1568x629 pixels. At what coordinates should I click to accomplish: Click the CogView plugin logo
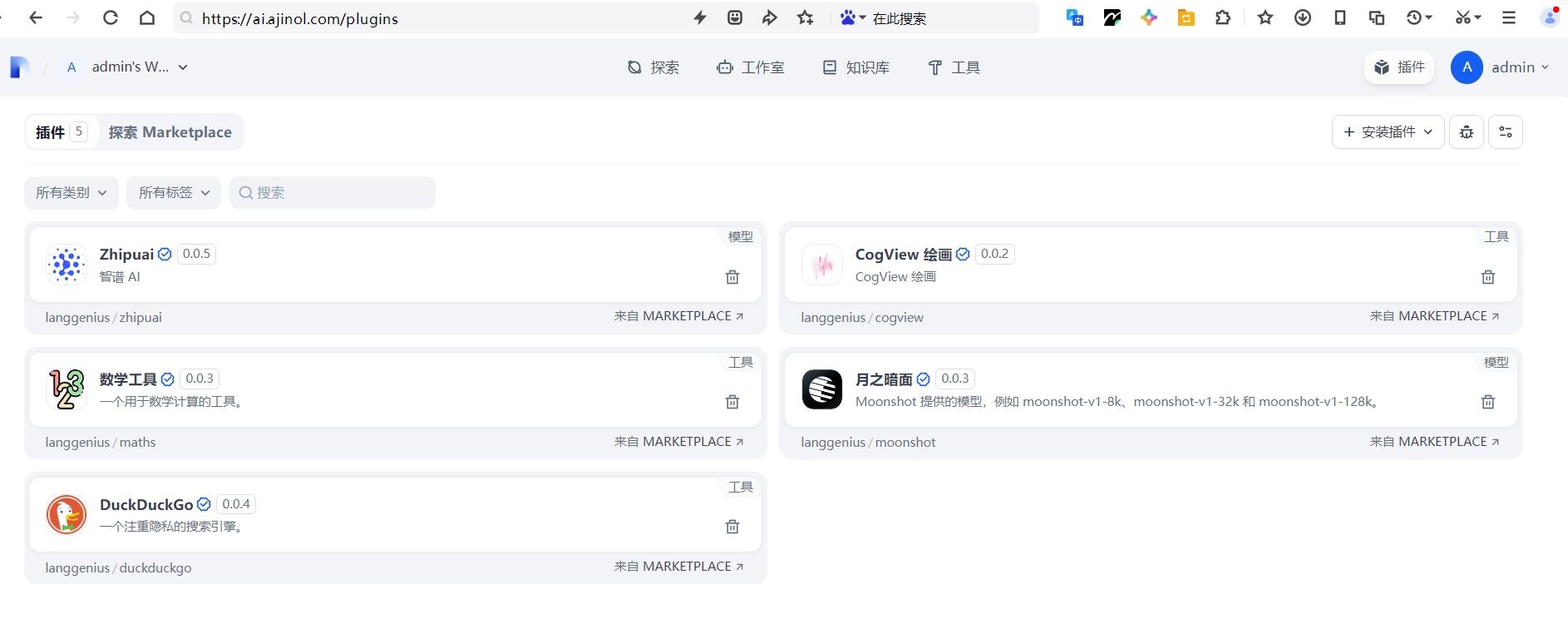822,265
